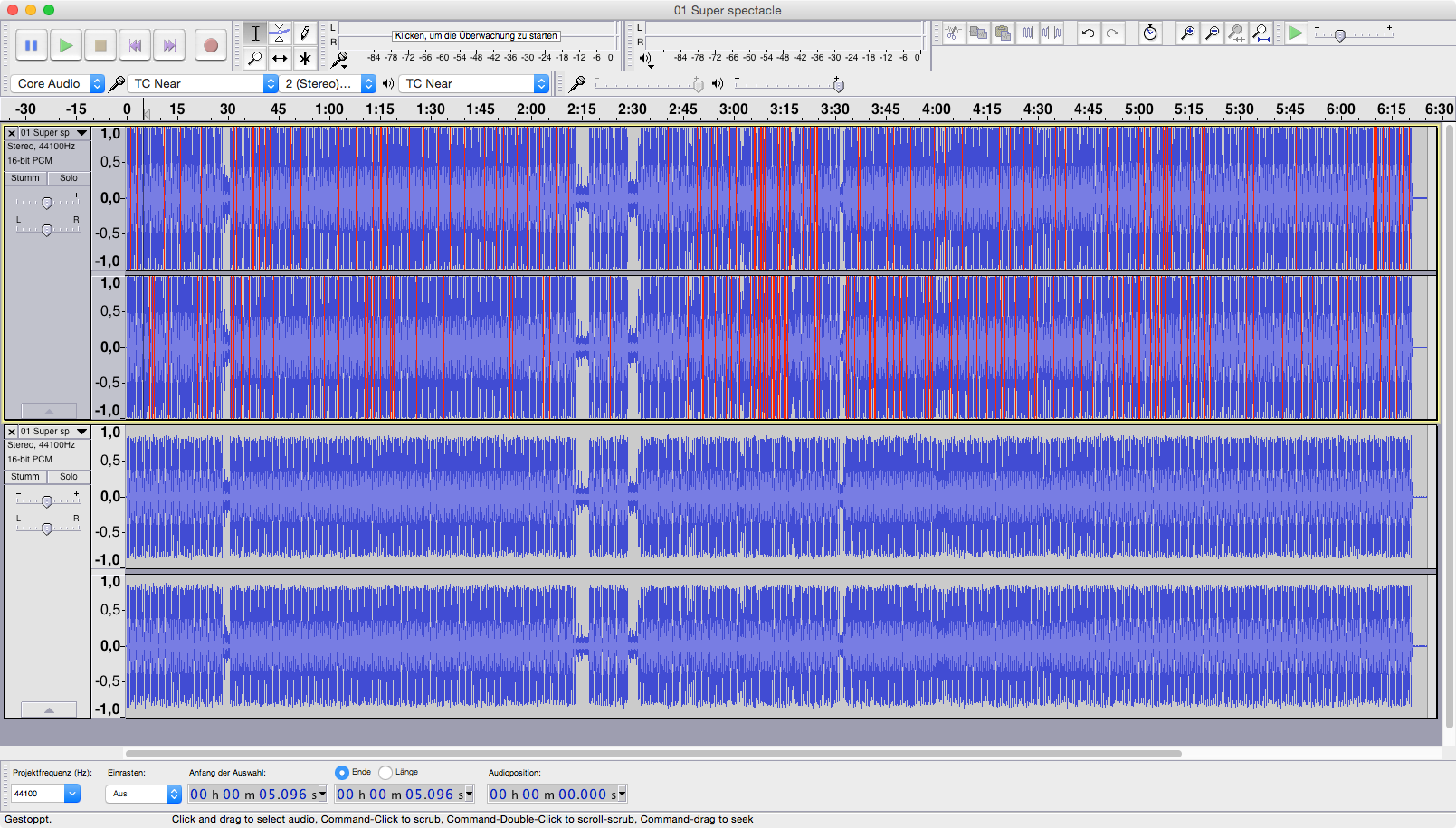Mute first track with Stumm button
1456x828 pixels.
pyautogui.click(x=25, y=178)
